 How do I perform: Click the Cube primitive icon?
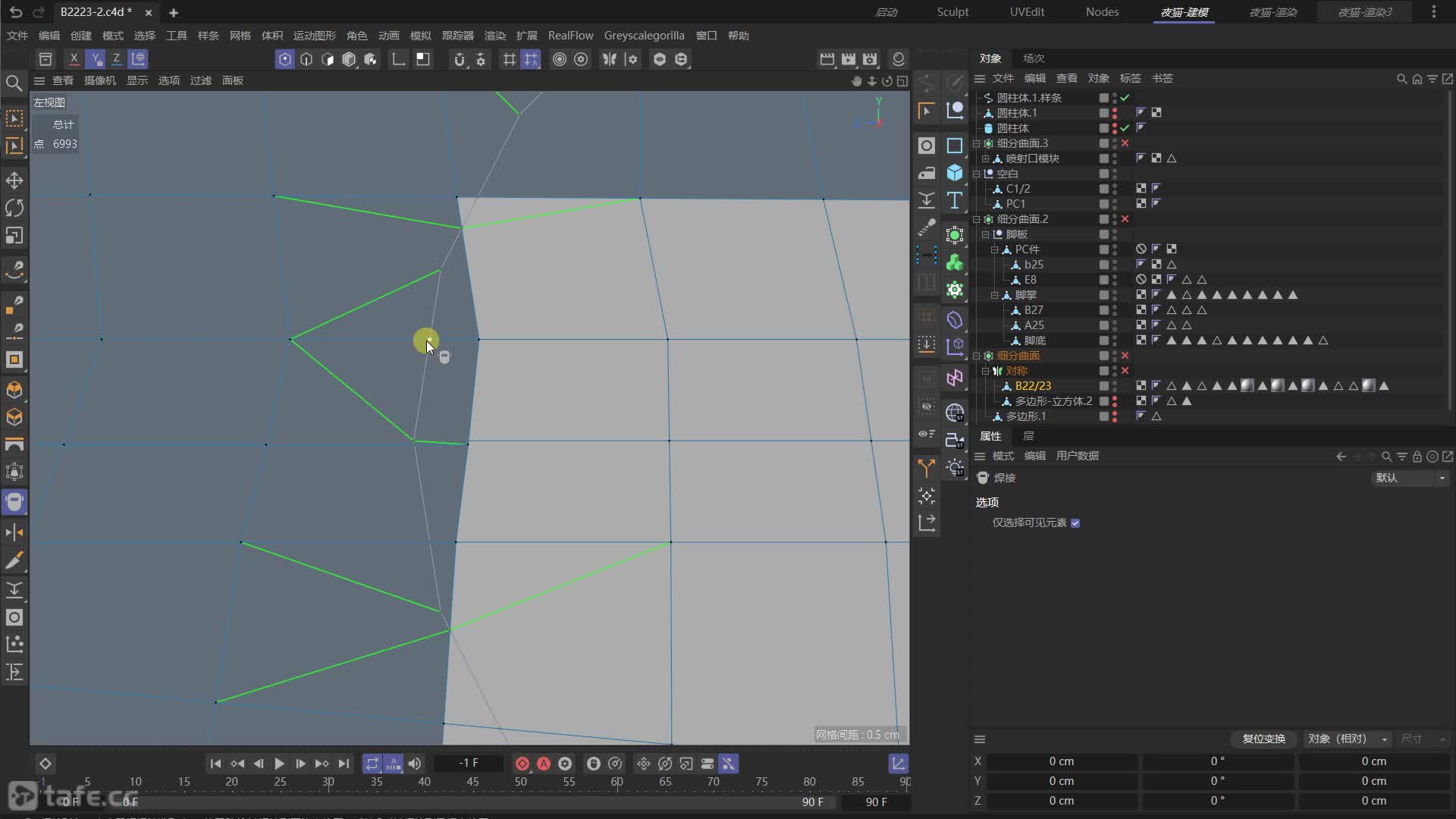pyautogui.click(x=955, y=173)
